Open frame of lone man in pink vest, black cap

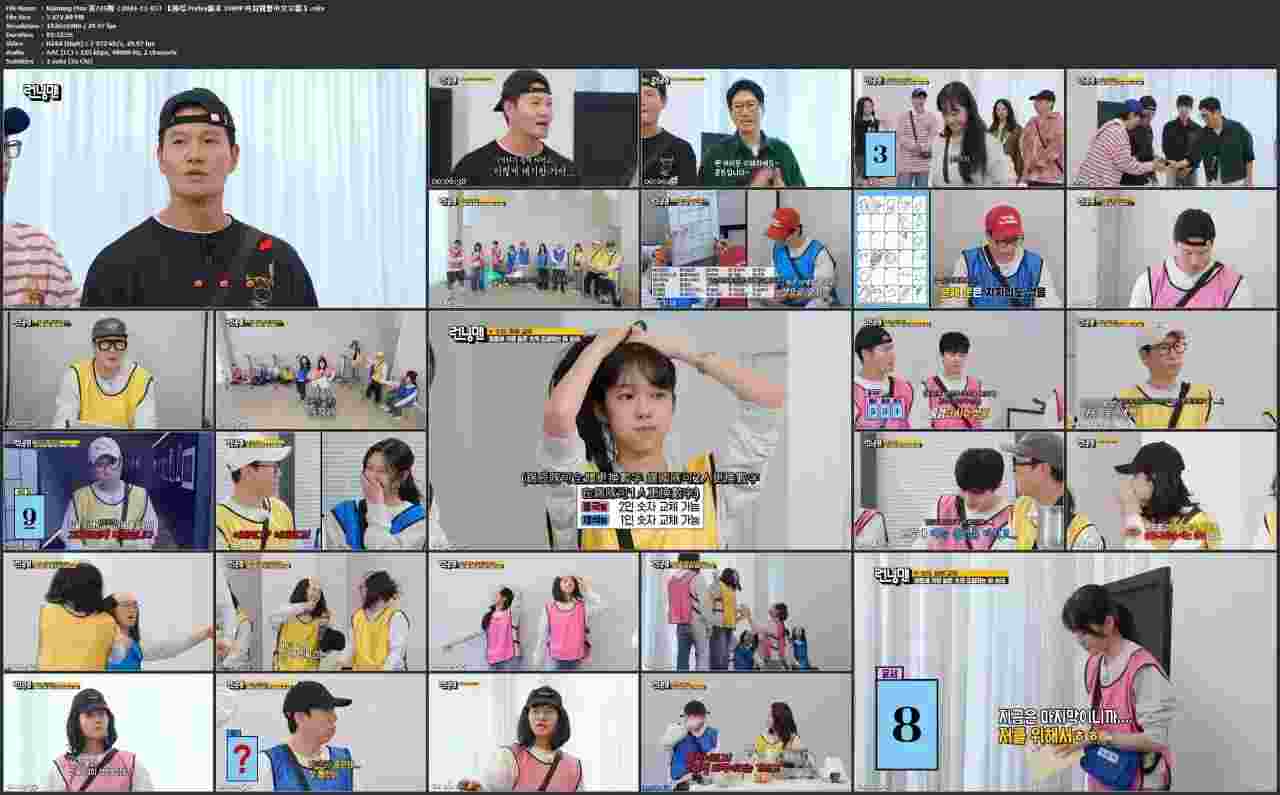tap(1171, 249)
